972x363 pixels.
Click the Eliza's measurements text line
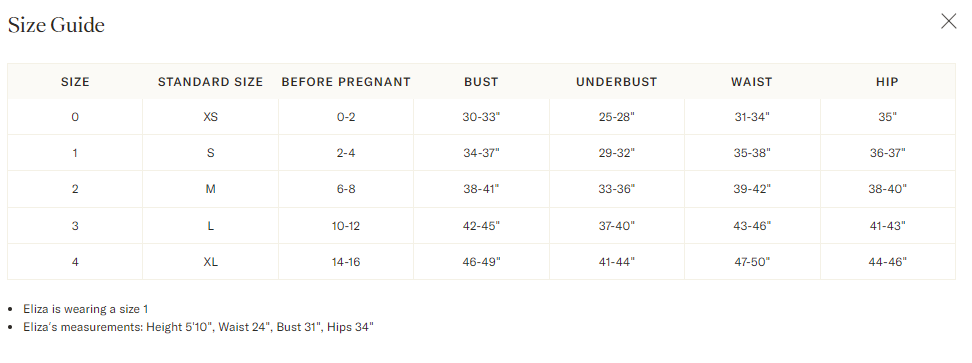(198, 326)
